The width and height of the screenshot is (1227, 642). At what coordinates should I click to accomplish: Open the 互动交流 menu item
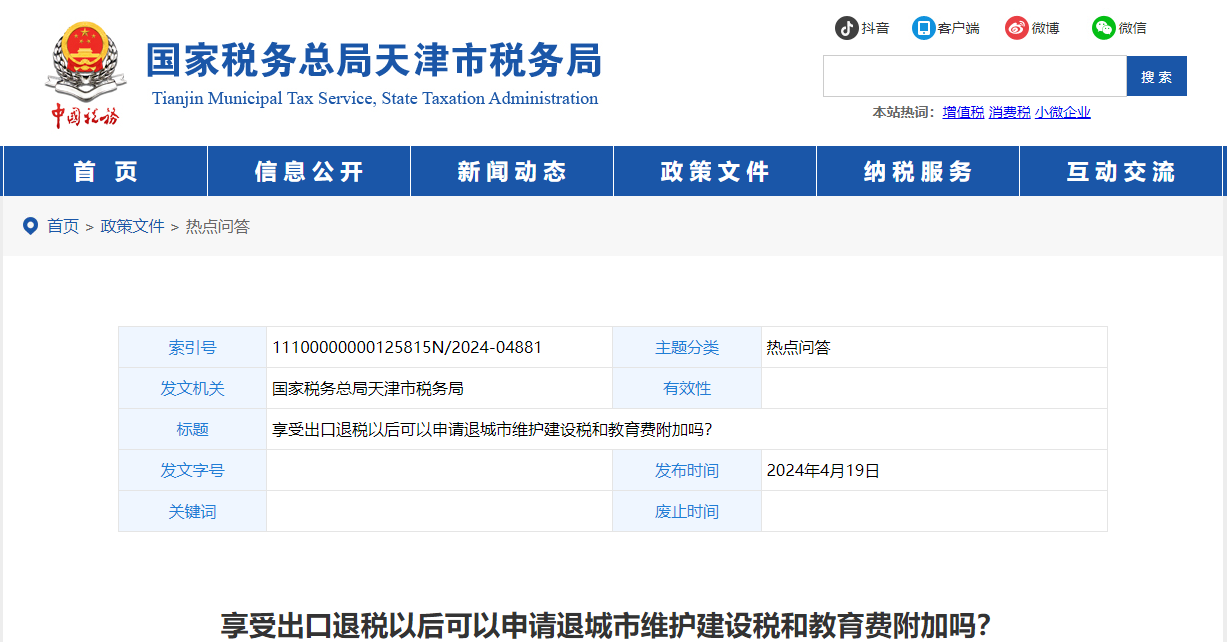pos(1120,170)
